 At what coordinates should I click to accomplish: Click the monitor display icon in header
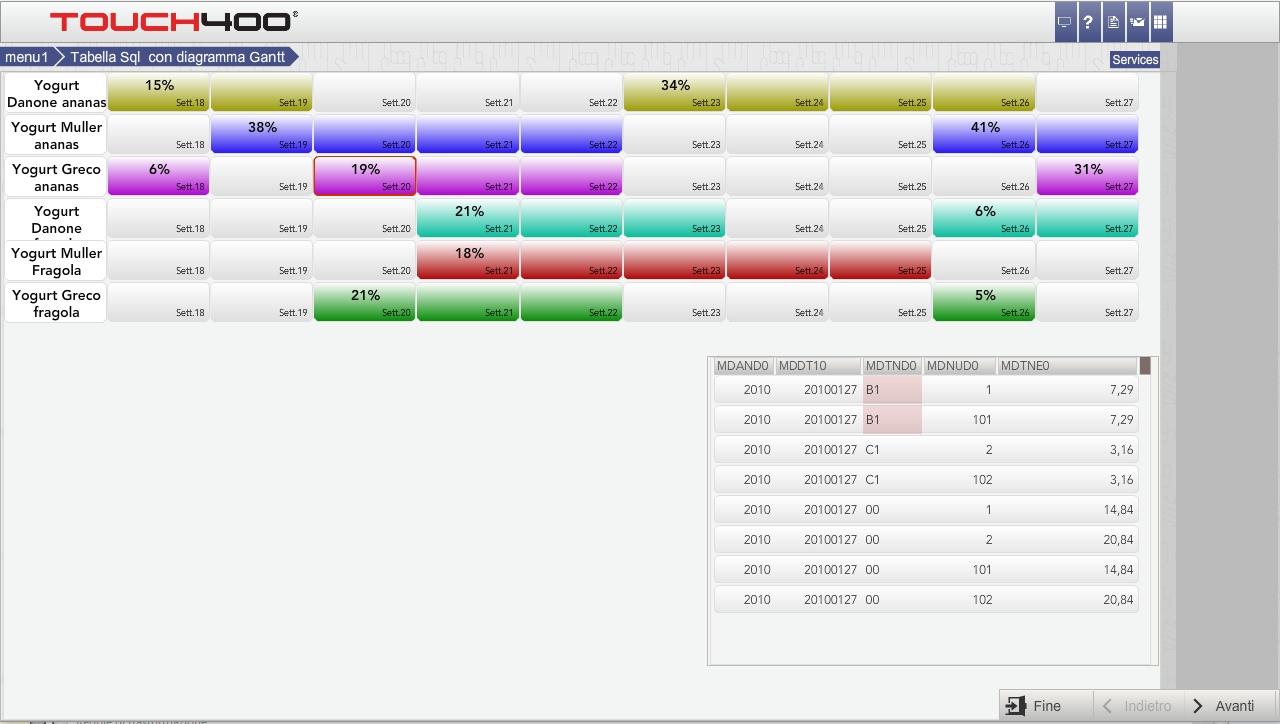coord(1065,22)
